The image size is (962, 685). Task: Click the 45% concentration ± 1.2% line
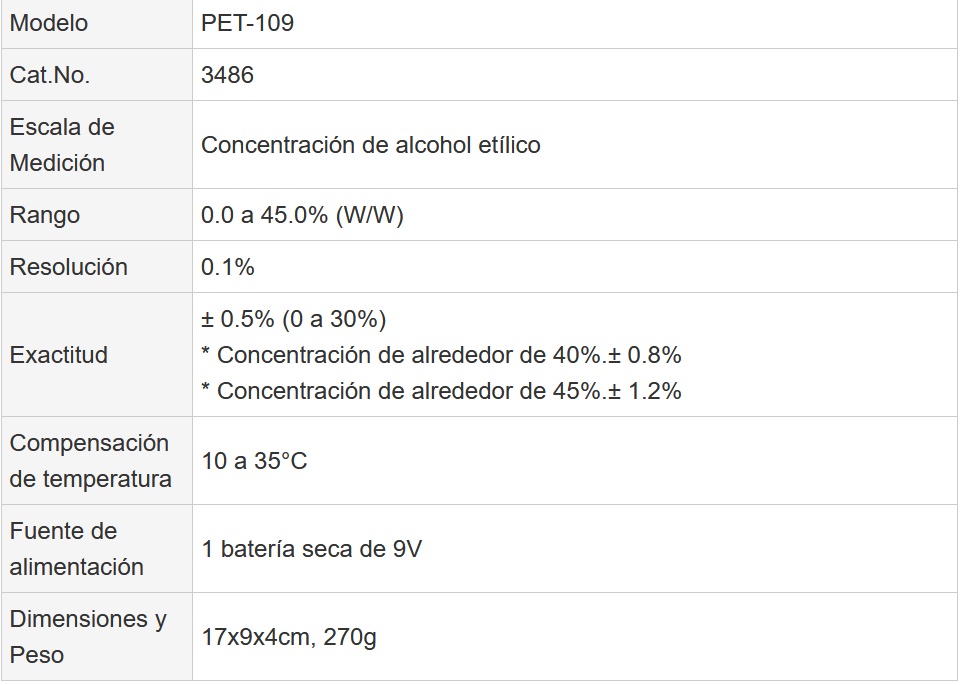point(441,391)
